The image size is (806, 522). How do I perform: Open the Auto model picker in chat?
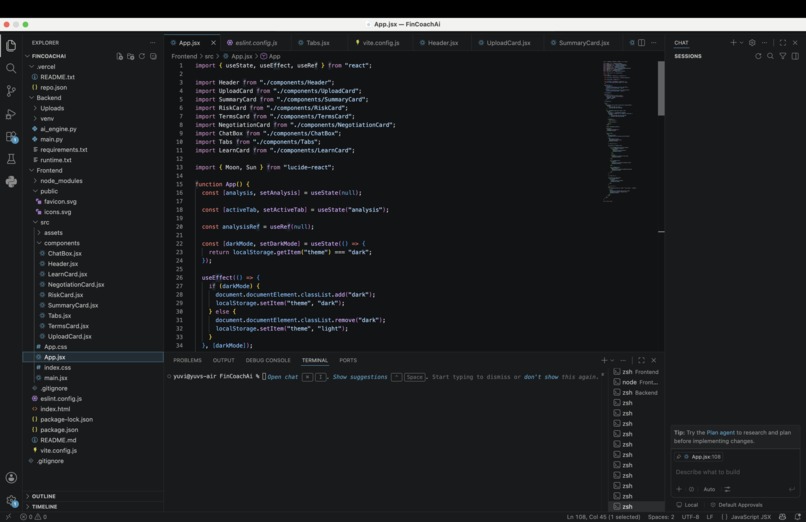(709, 489)
